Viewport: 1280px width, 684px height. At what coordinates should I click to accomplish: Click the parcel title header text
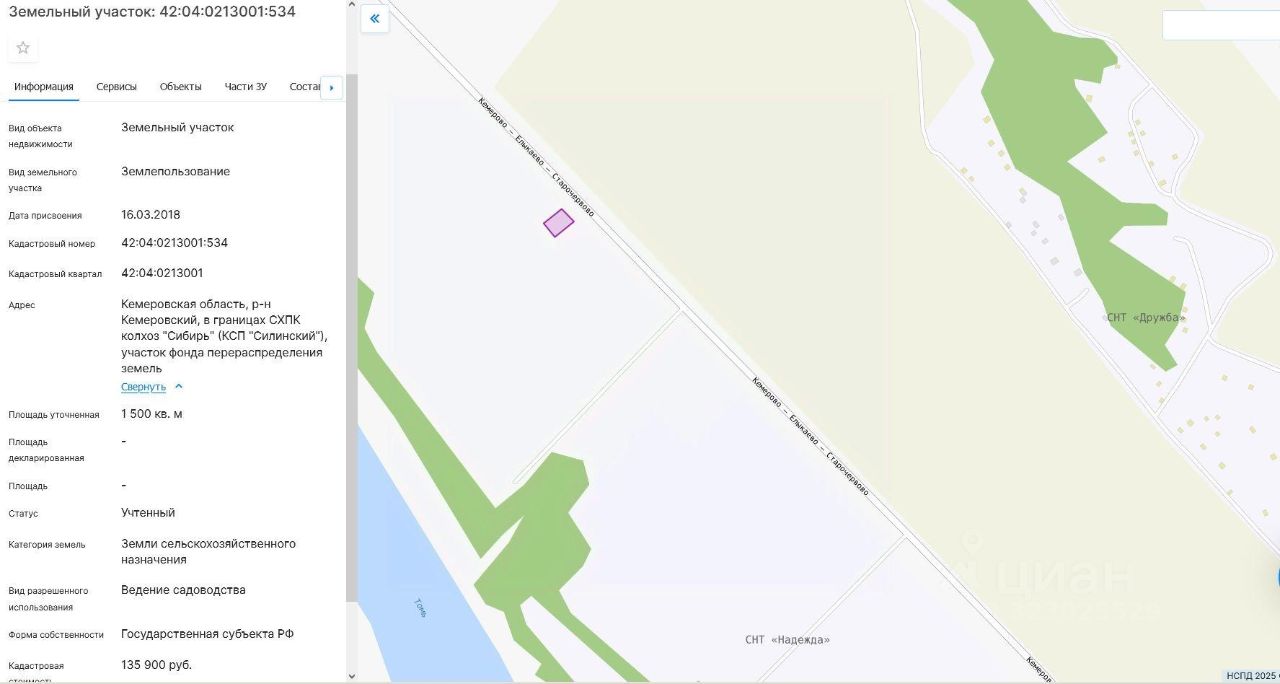tap(152, 12)
